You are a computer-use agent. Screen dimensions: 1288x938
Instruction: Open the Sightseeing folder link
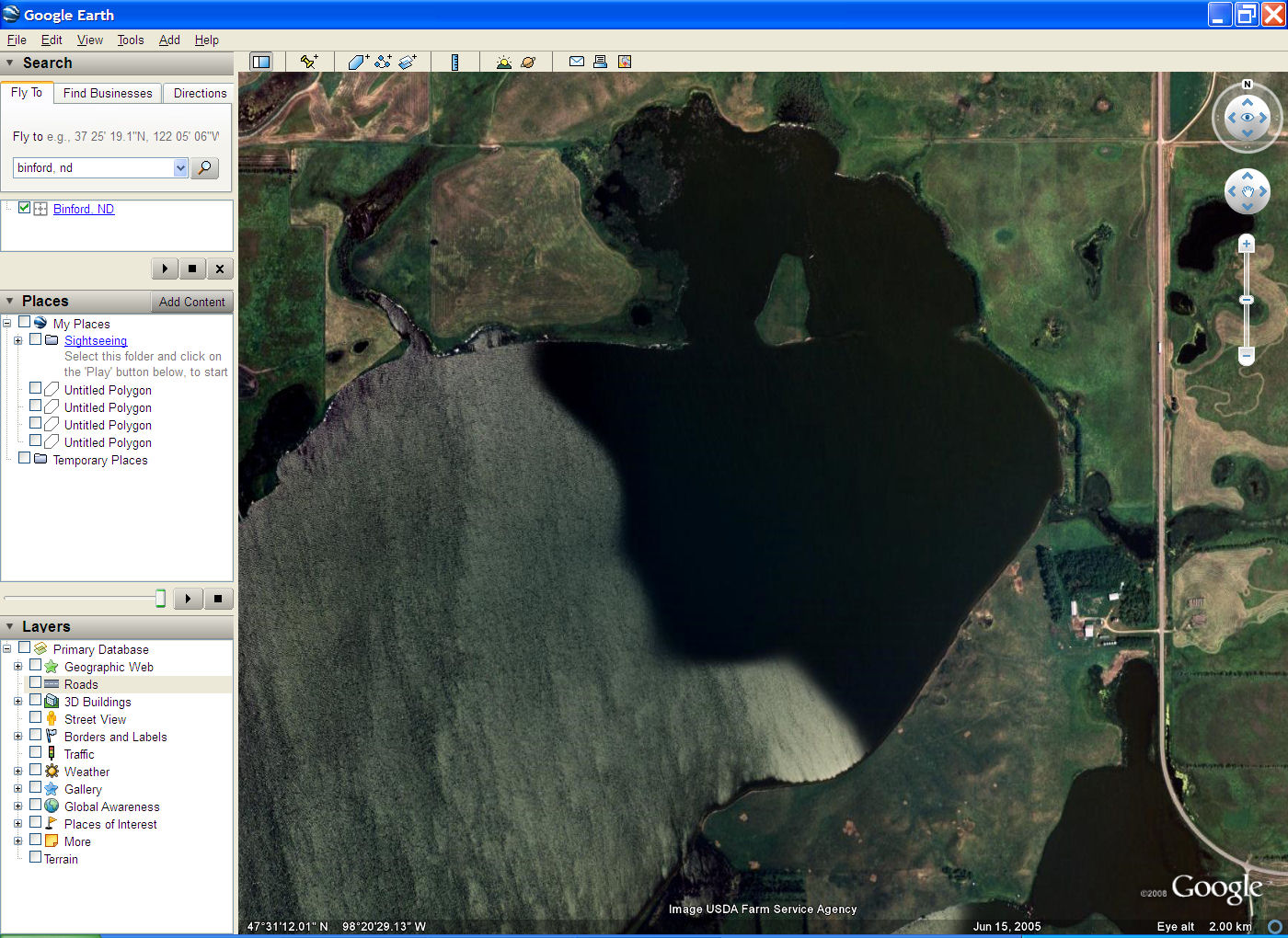point(96,340)
